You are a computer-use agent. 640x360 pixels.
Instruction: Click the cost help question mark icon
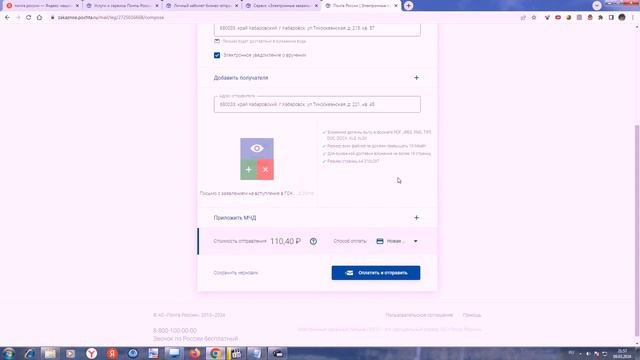click(x=313, y=241)
